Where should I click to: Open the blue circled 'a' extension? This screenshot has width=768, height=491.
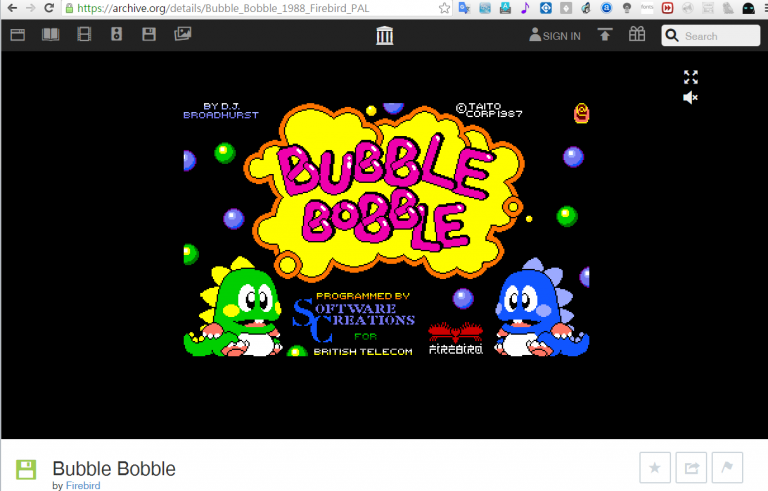pos(606,8)
